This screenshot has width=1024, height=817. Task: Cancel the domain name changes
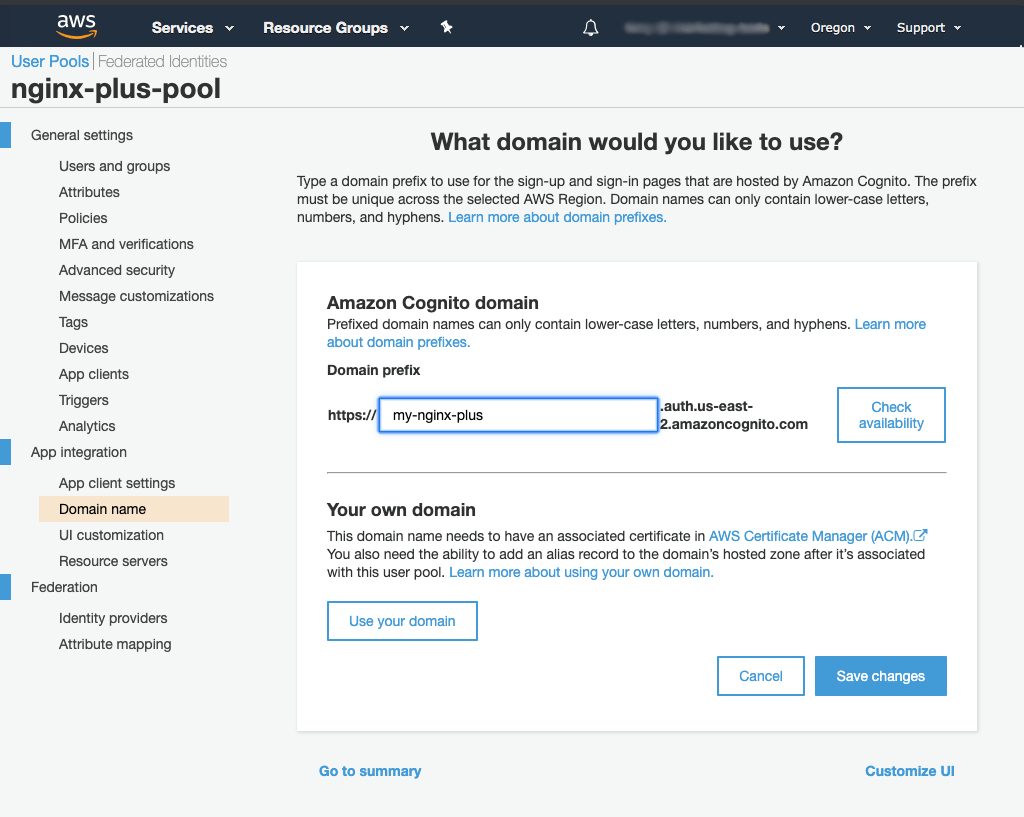[760, 676]
